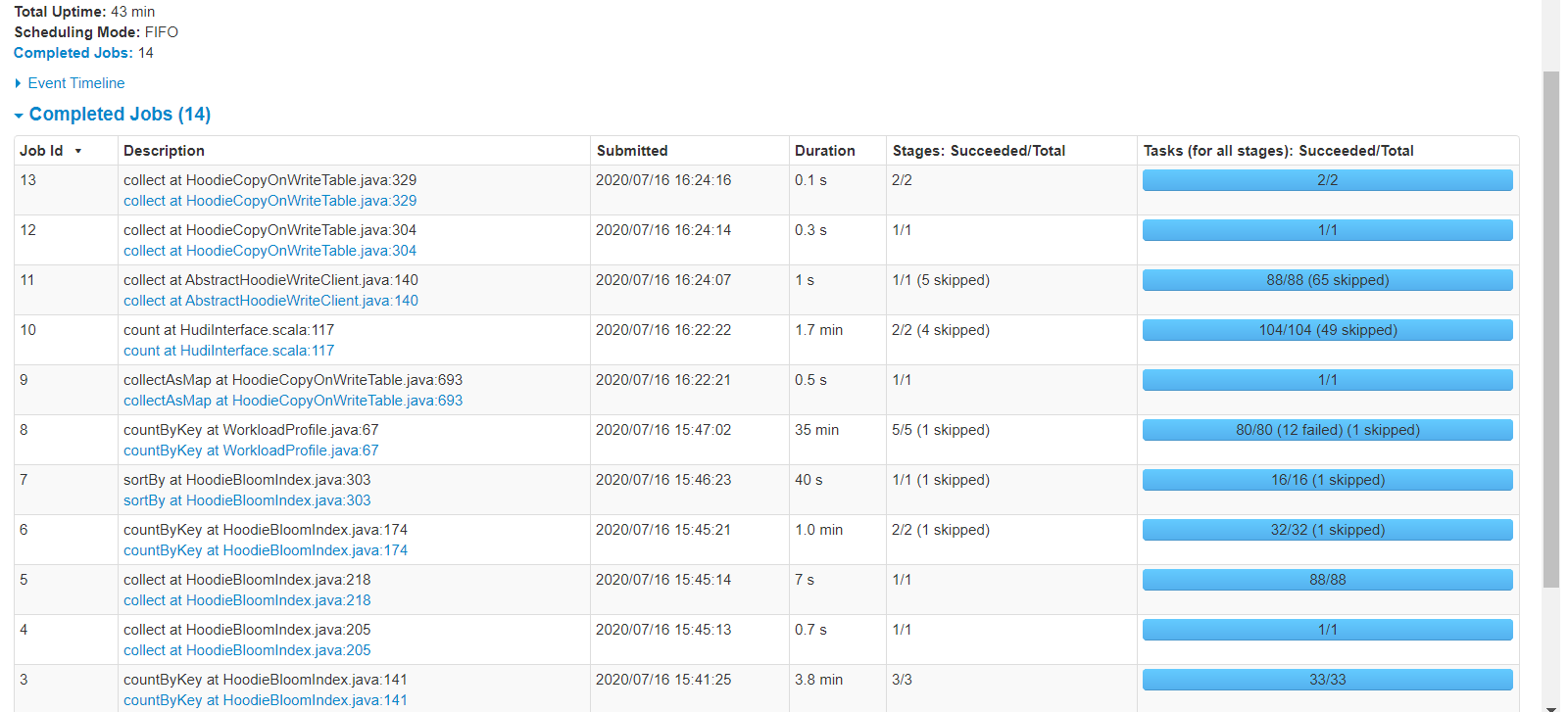Click the 80/80 (12 failed) progress bar
1568x712 pixels.
point(1328,430)
